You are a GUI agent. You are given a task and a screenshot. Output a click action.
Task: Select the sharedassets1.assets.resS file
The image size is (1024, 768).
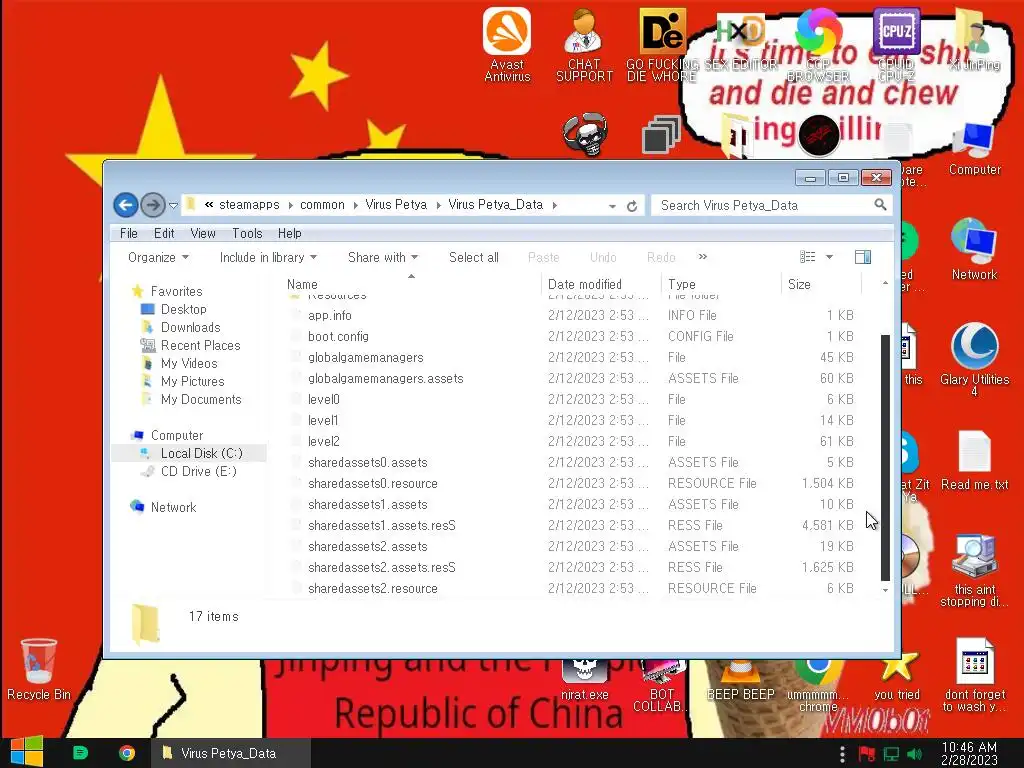382,525
